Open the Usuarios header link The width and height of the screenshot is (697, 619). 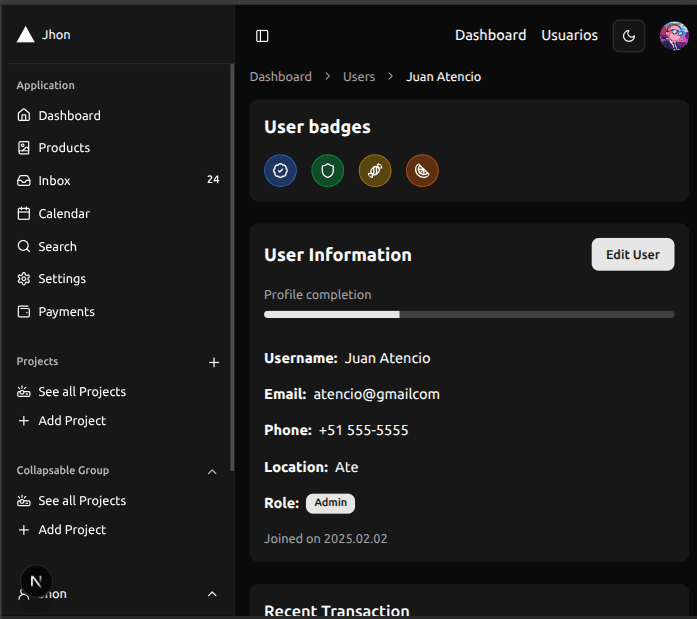point(569,35)
